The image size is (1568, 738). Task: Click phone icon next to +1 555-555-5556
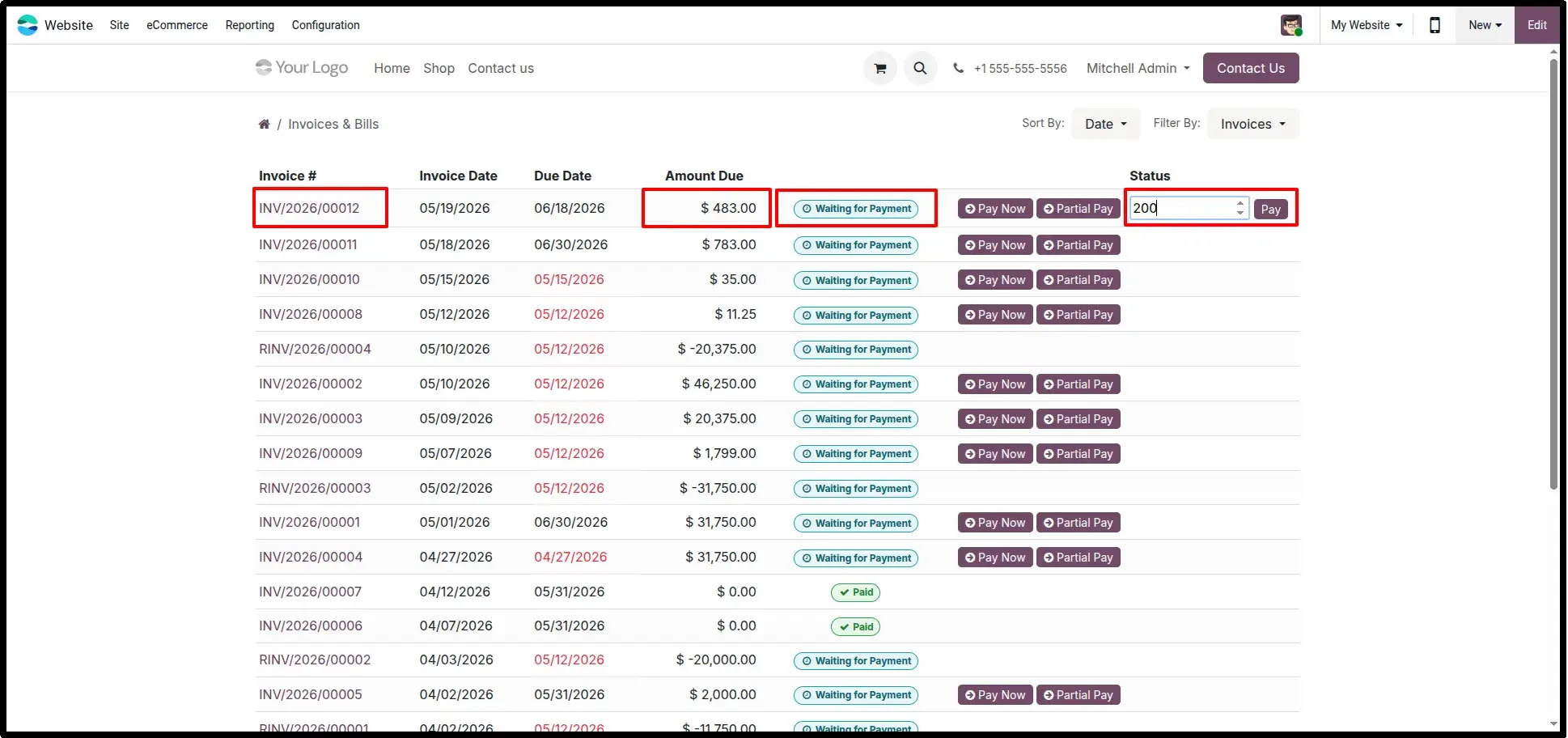click(959, 69)
